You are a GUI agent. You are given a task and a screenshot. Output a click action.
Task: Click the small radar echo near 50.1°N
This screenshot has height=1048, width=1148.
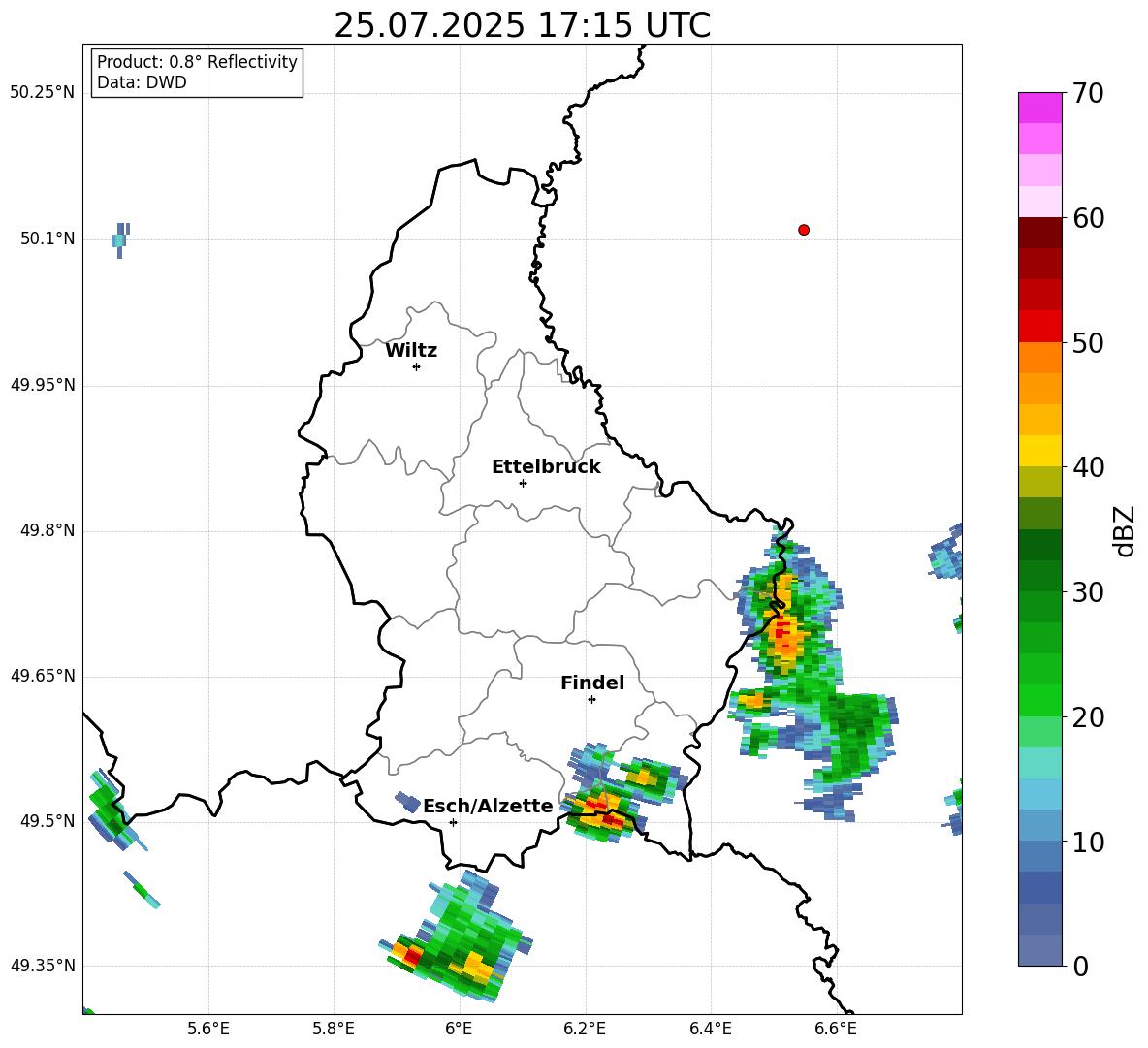click(x=121, y=240)
